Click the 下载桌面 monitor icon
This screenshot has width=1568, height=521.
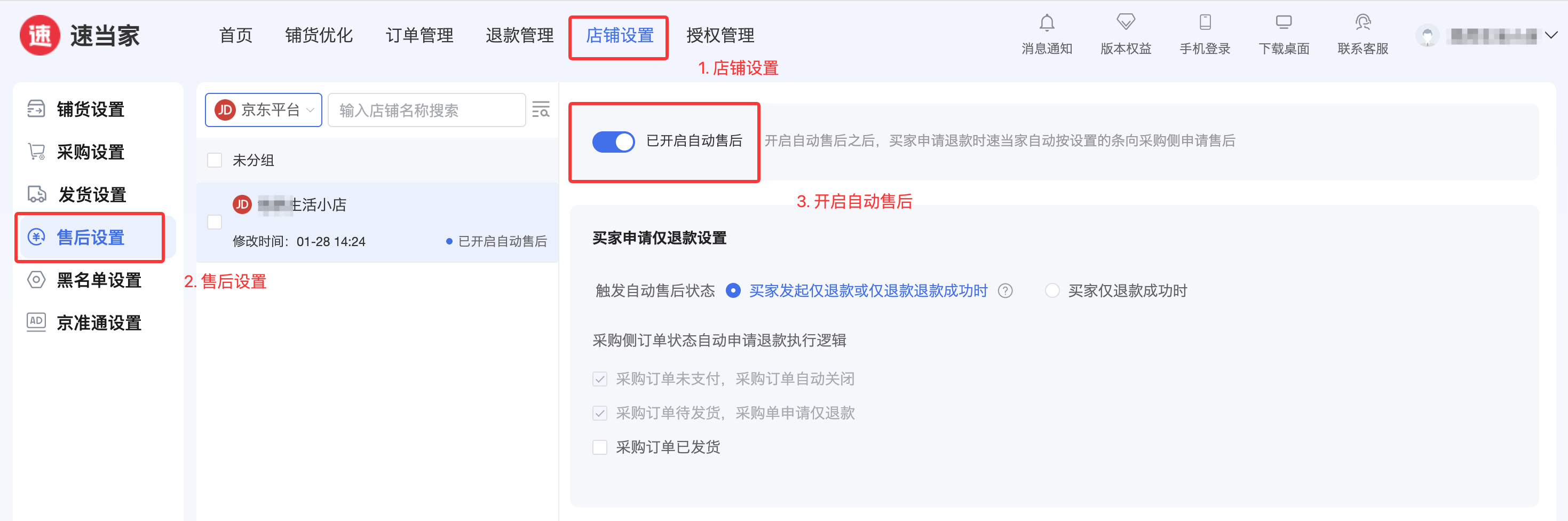[x=1284, y=23]
